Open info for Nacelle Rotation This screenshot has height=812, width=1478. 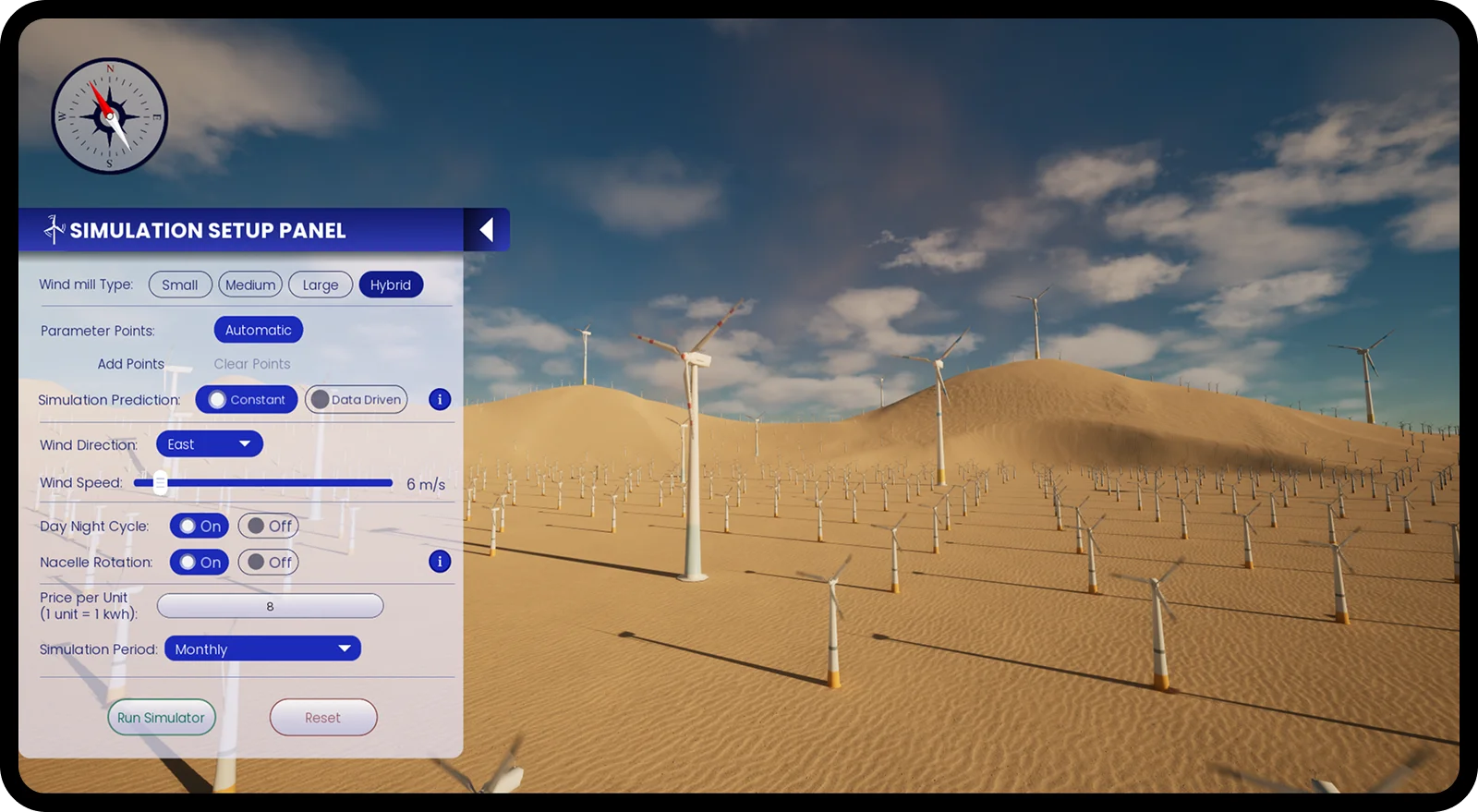click(440, 561)
